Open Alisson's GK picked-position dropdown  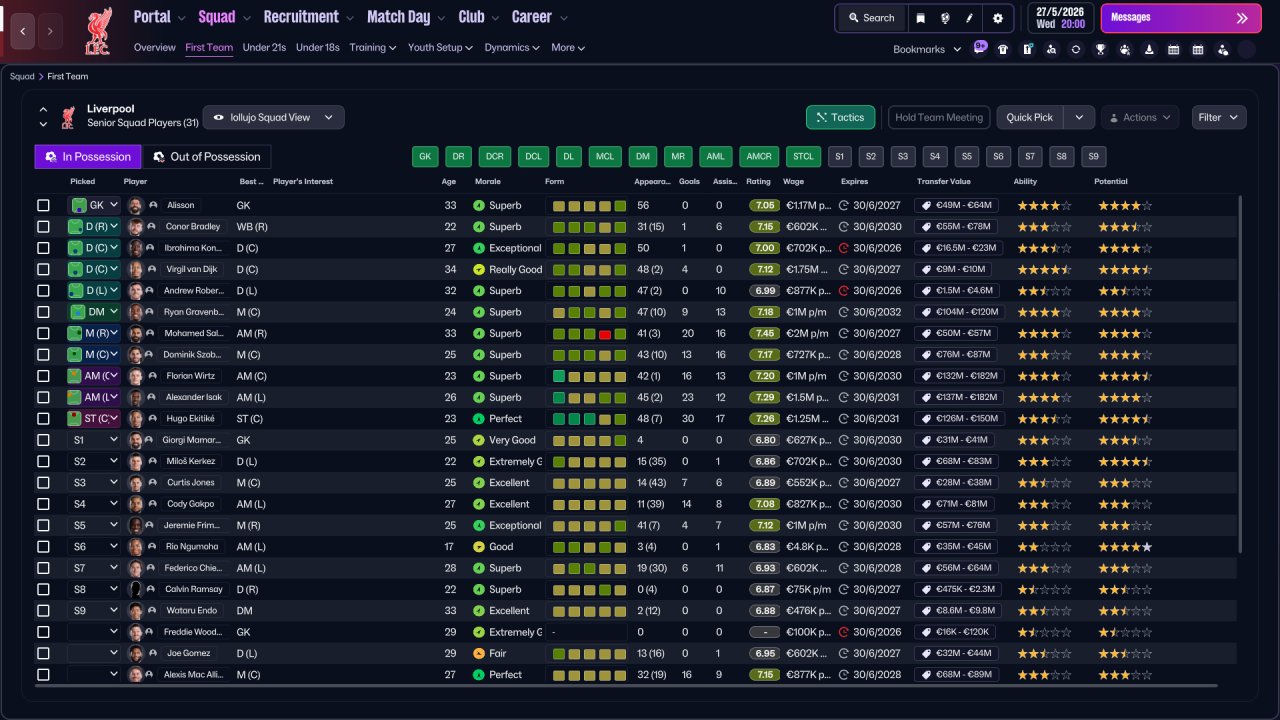coord(94,205)
